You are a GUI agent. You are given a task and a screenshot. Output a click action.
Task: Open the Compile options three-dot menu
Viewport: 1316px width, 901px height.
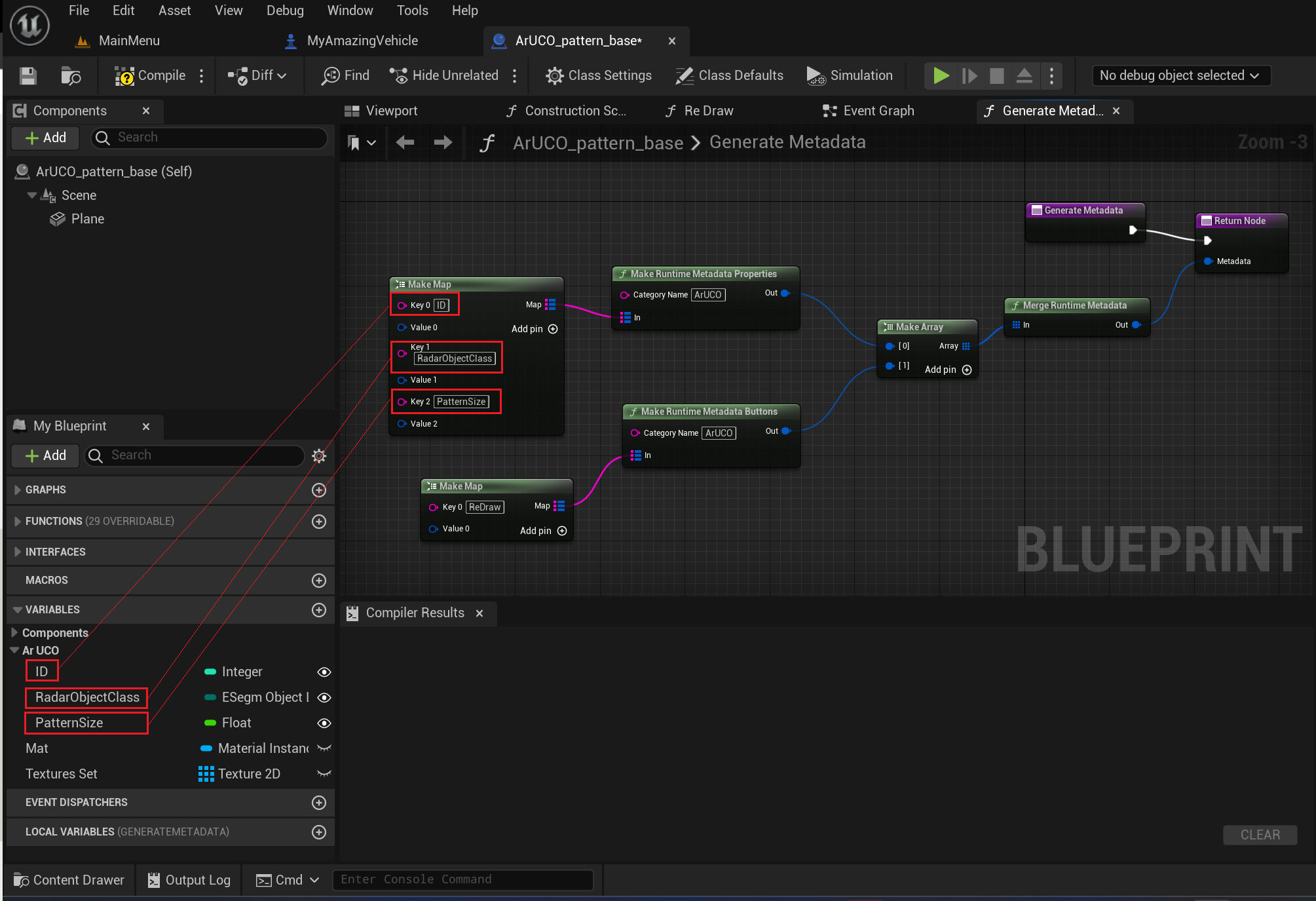(201, 76)
